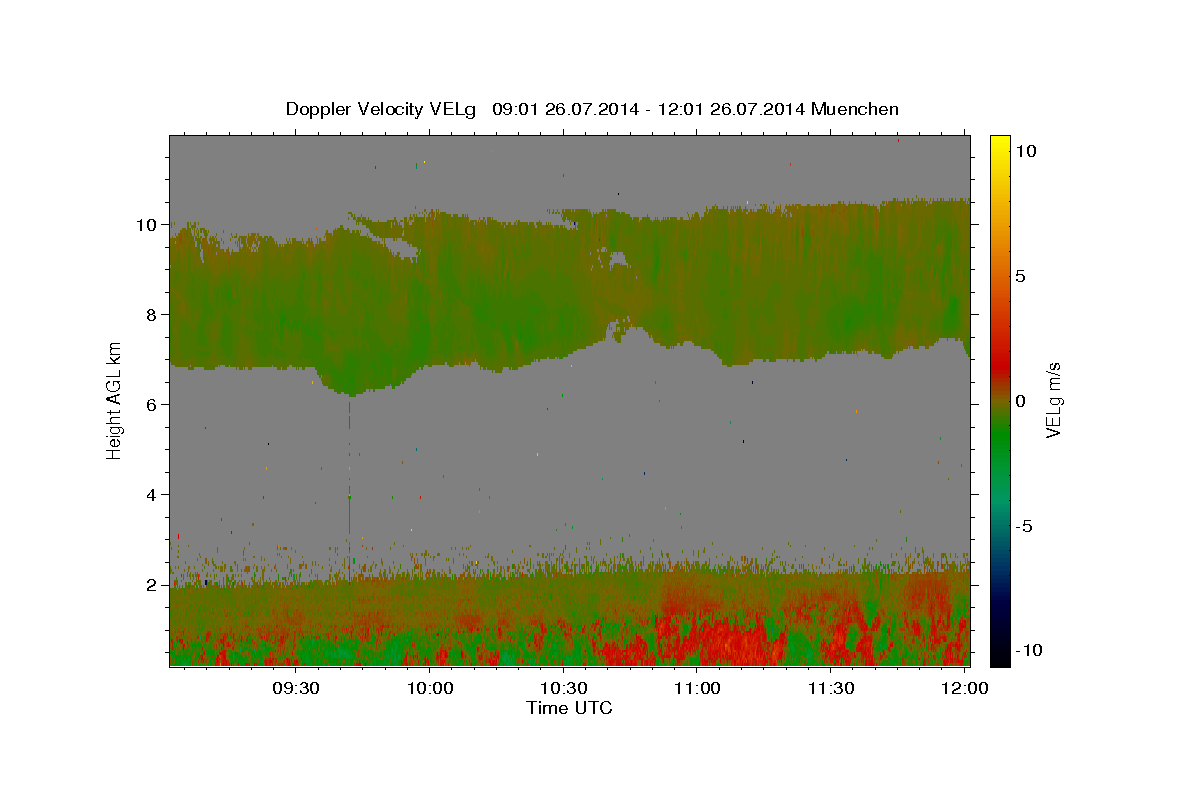This screenshot has width=1200, height=800.
Task: Click the 10:00 time tick label
Action: point(431,689)
